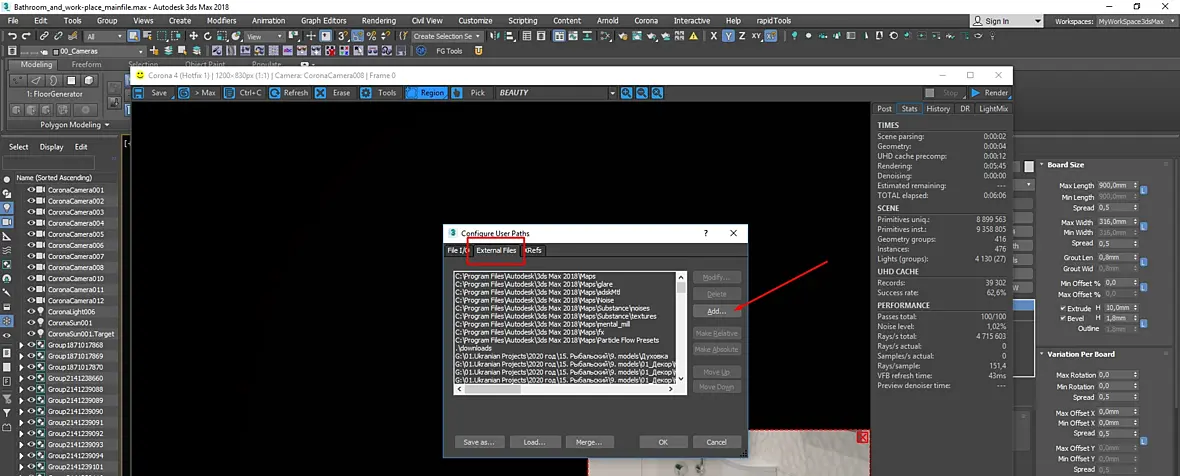Expand Group2141238660 tree node
Screen dimensions: 1180x476
21,378
